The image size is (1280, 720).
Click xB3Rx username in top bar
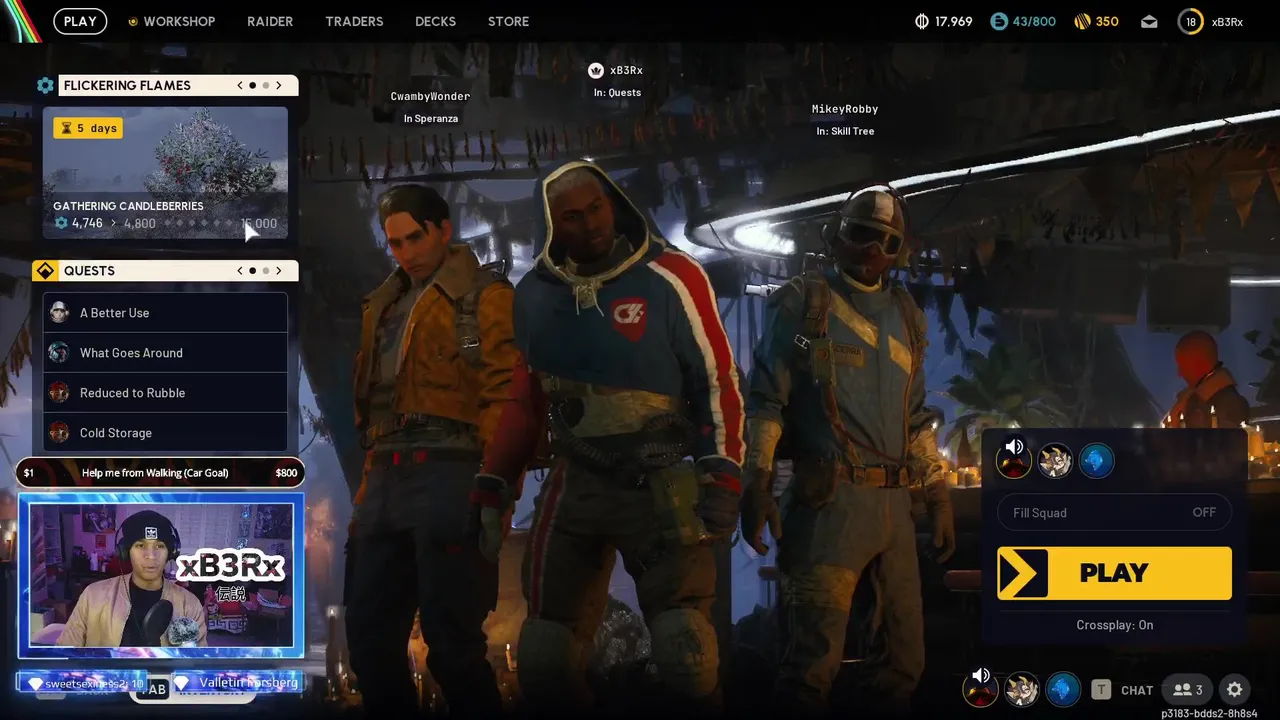1227,21
